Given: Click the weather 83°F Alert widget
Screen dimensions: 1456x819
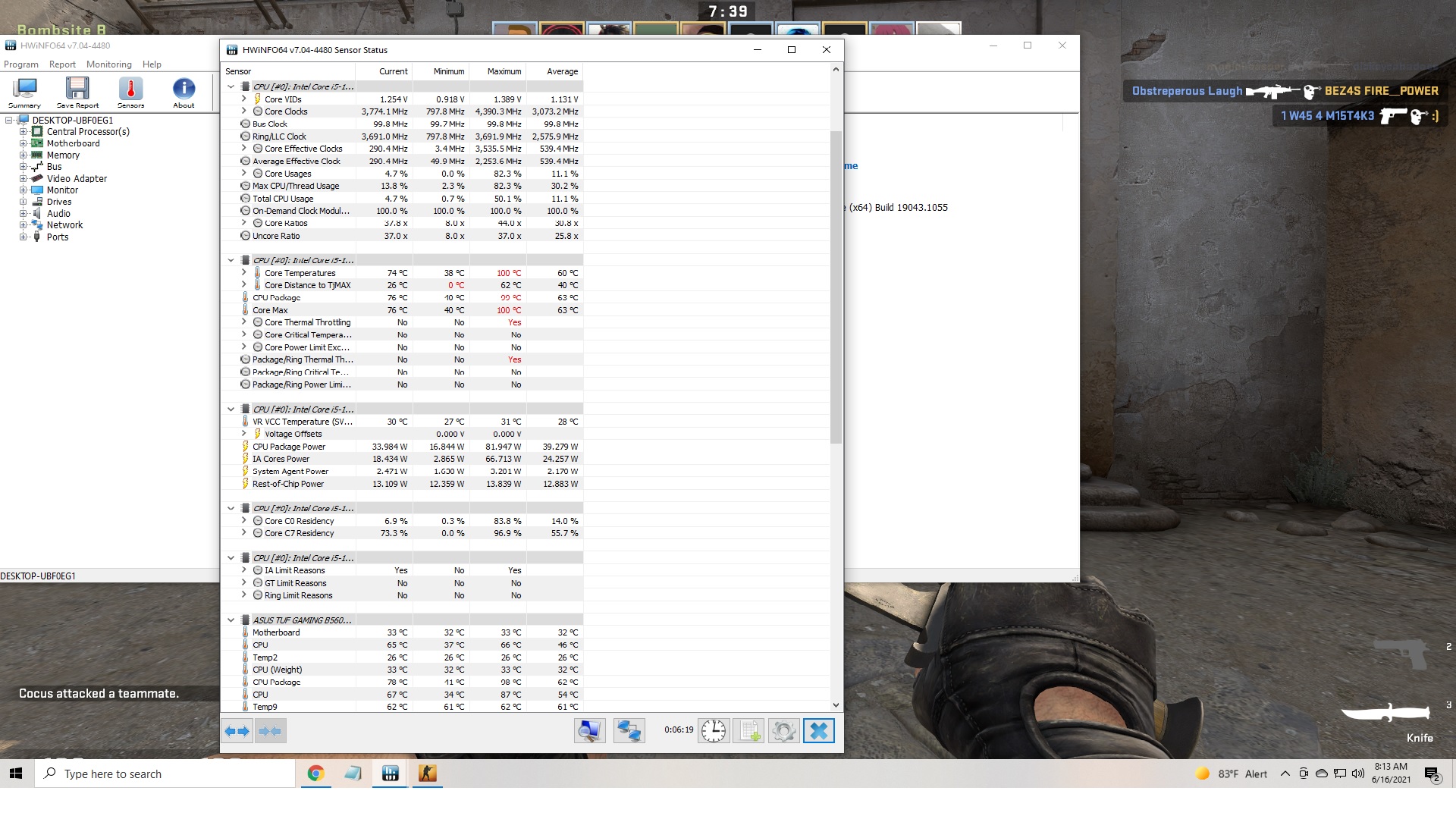Looking at the screenshot, I should 1231,774.
